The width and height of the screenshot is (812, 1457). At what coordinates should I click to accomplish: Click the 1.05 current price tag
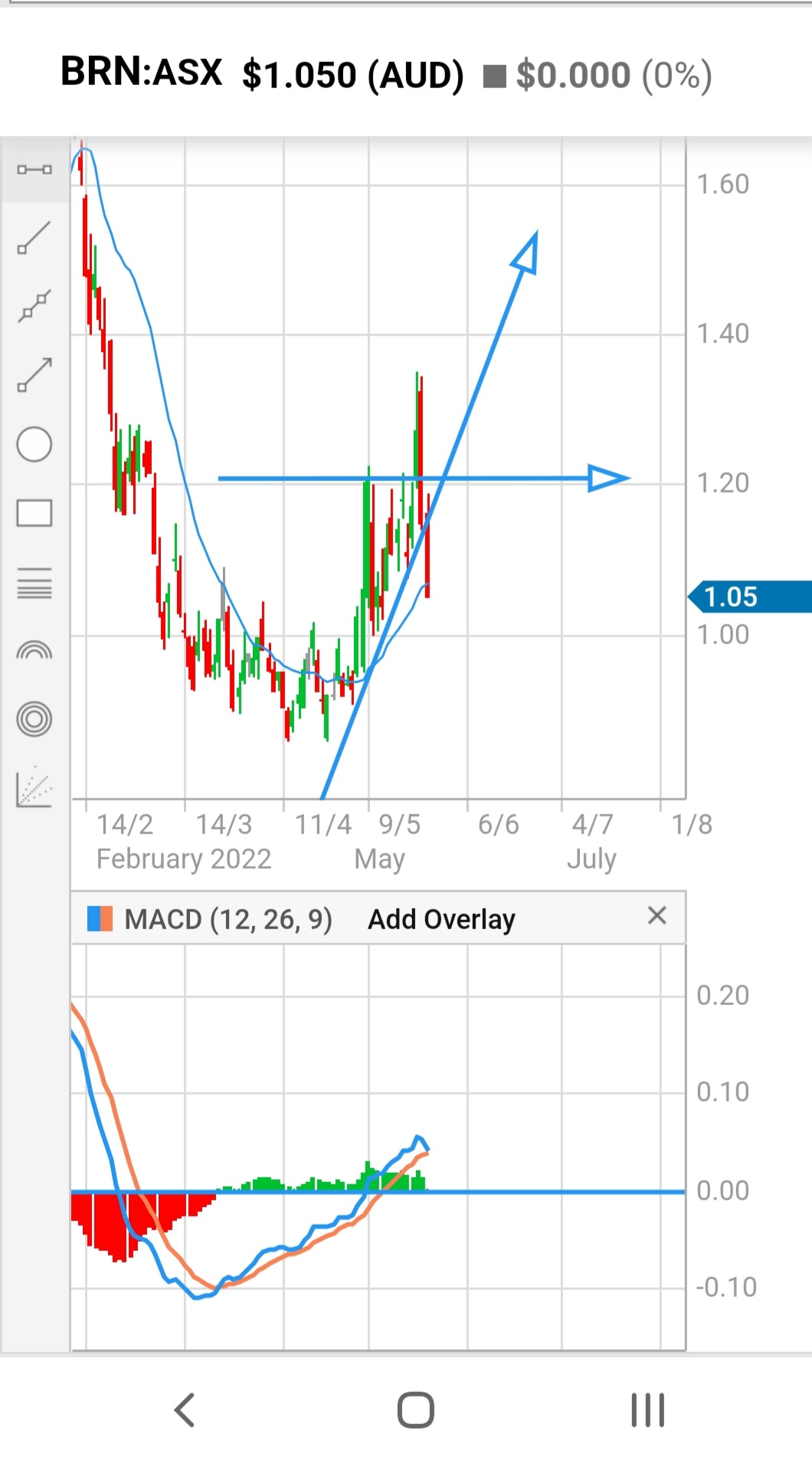click(750, 597)
